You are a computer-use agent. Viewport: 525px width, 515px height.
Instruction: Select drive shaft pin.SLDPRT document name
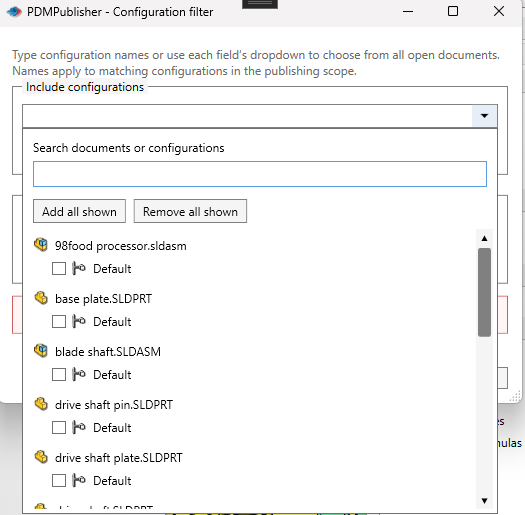[114, 404]
